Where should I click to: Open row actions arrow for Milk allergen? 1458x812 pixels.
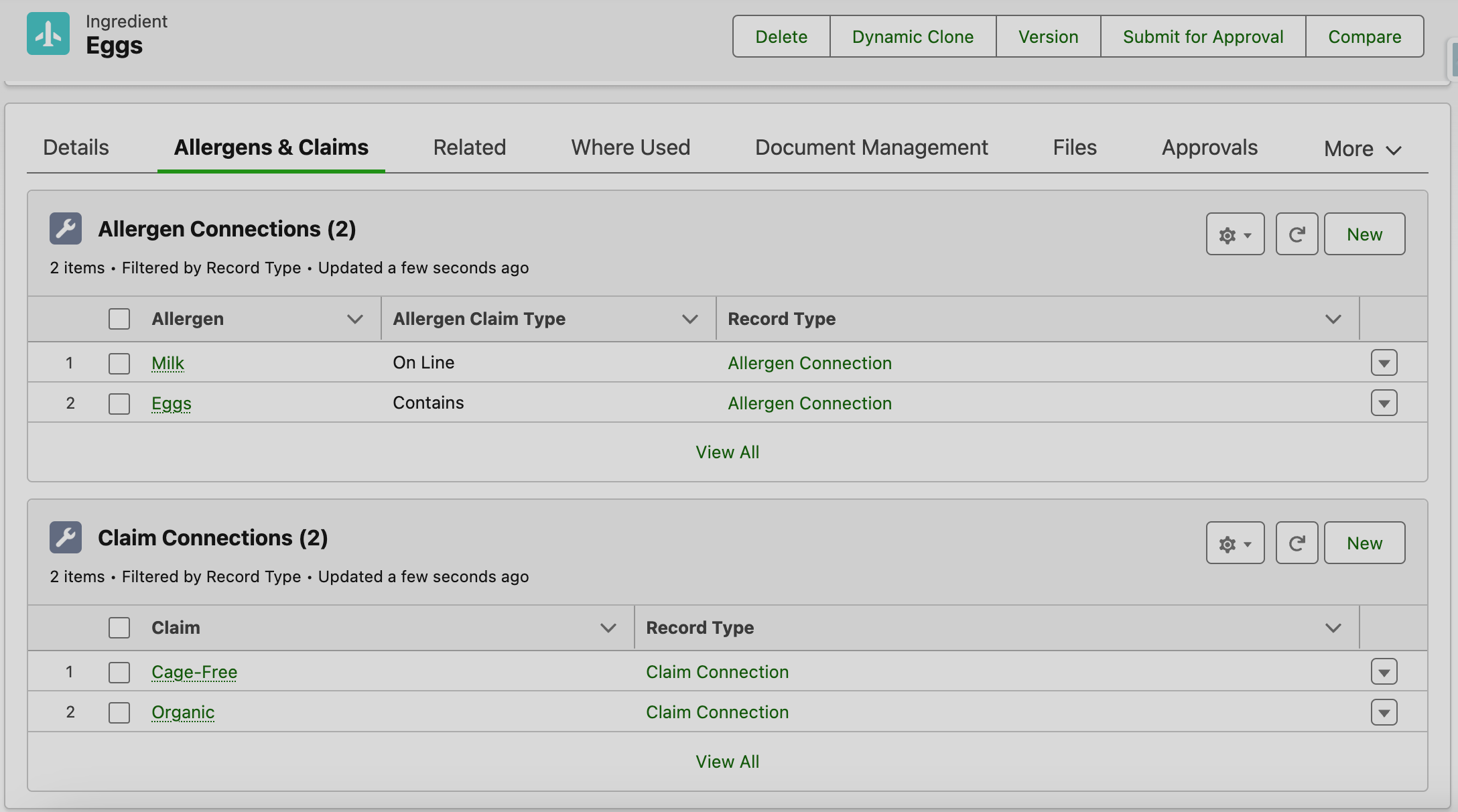pos(1384,363)
